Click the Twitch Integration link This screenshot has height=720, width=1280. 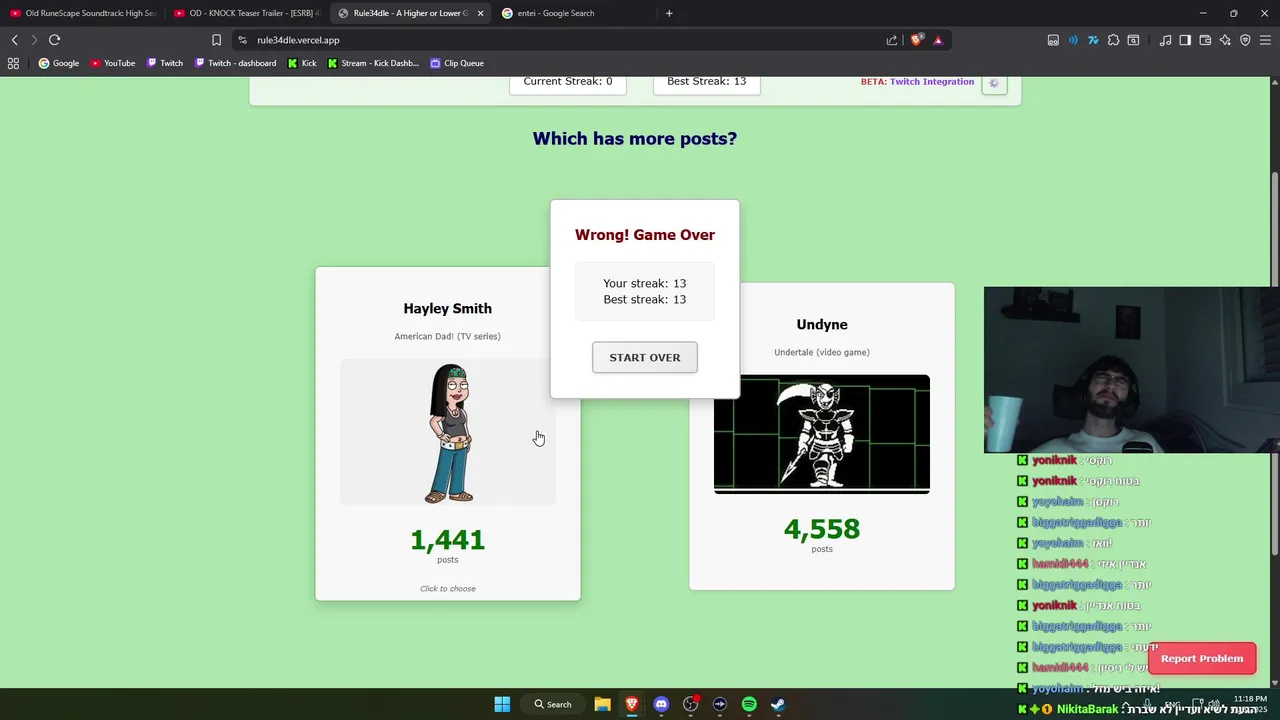[x=931, y=82]
